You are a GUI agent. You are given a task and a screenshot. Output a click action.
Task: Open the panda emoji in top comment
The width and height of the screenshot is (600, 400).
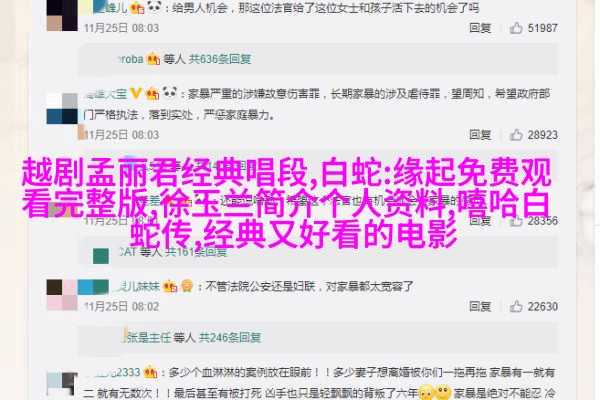point(154,6)
